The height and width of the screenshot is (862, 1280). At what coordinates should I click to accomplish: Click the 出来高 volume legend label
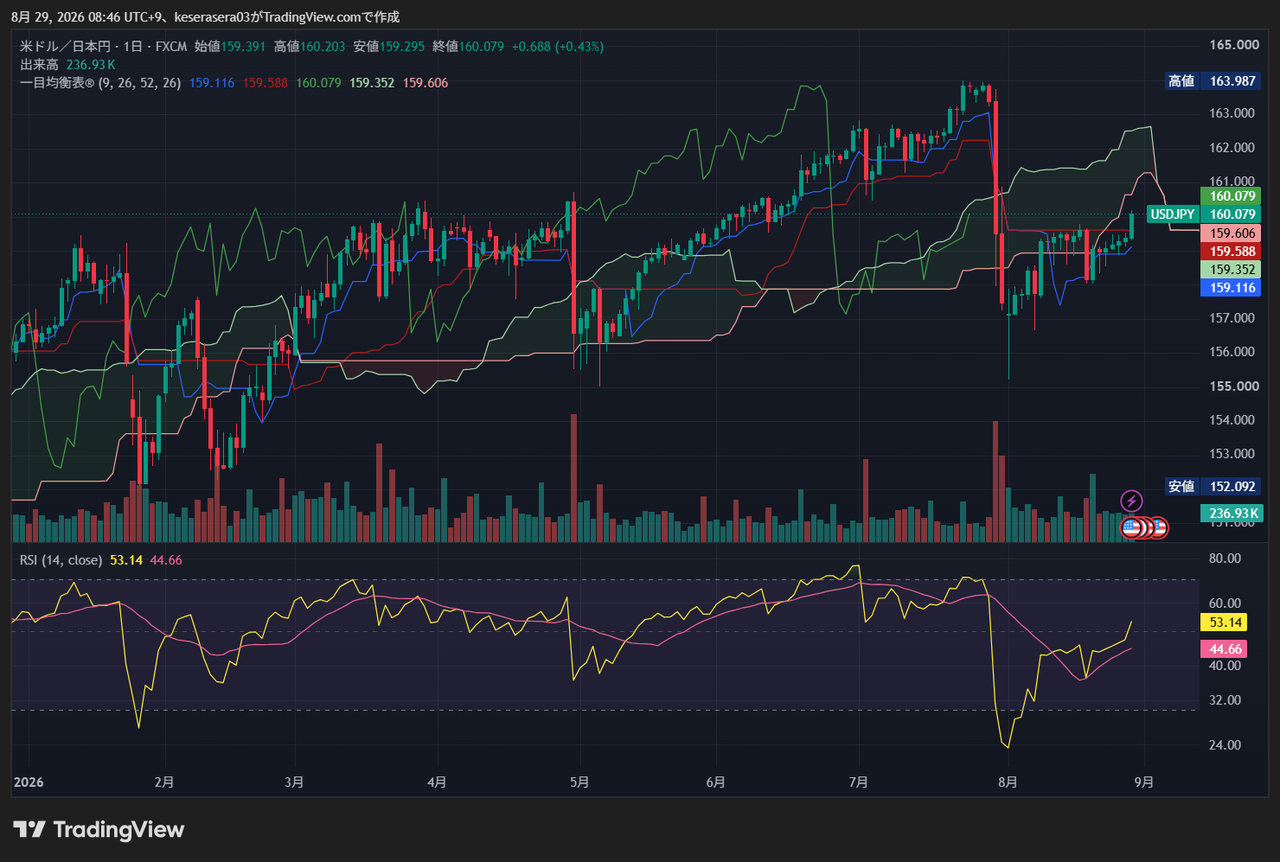[39, 65]
